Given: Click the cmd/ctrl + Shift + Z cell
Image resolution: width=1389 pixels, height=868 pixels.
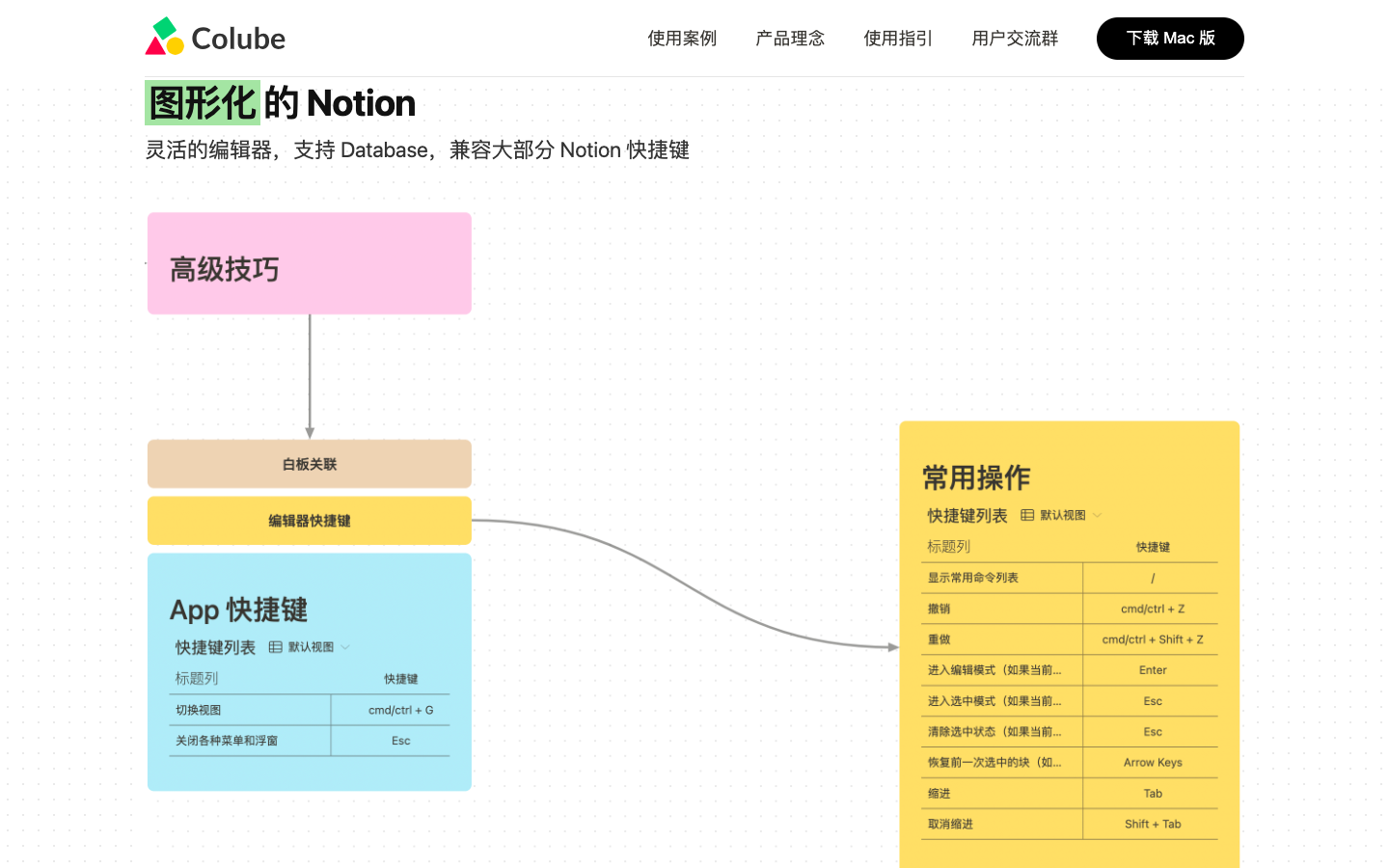Looking at the screenshot, I should coord(1153,639).
